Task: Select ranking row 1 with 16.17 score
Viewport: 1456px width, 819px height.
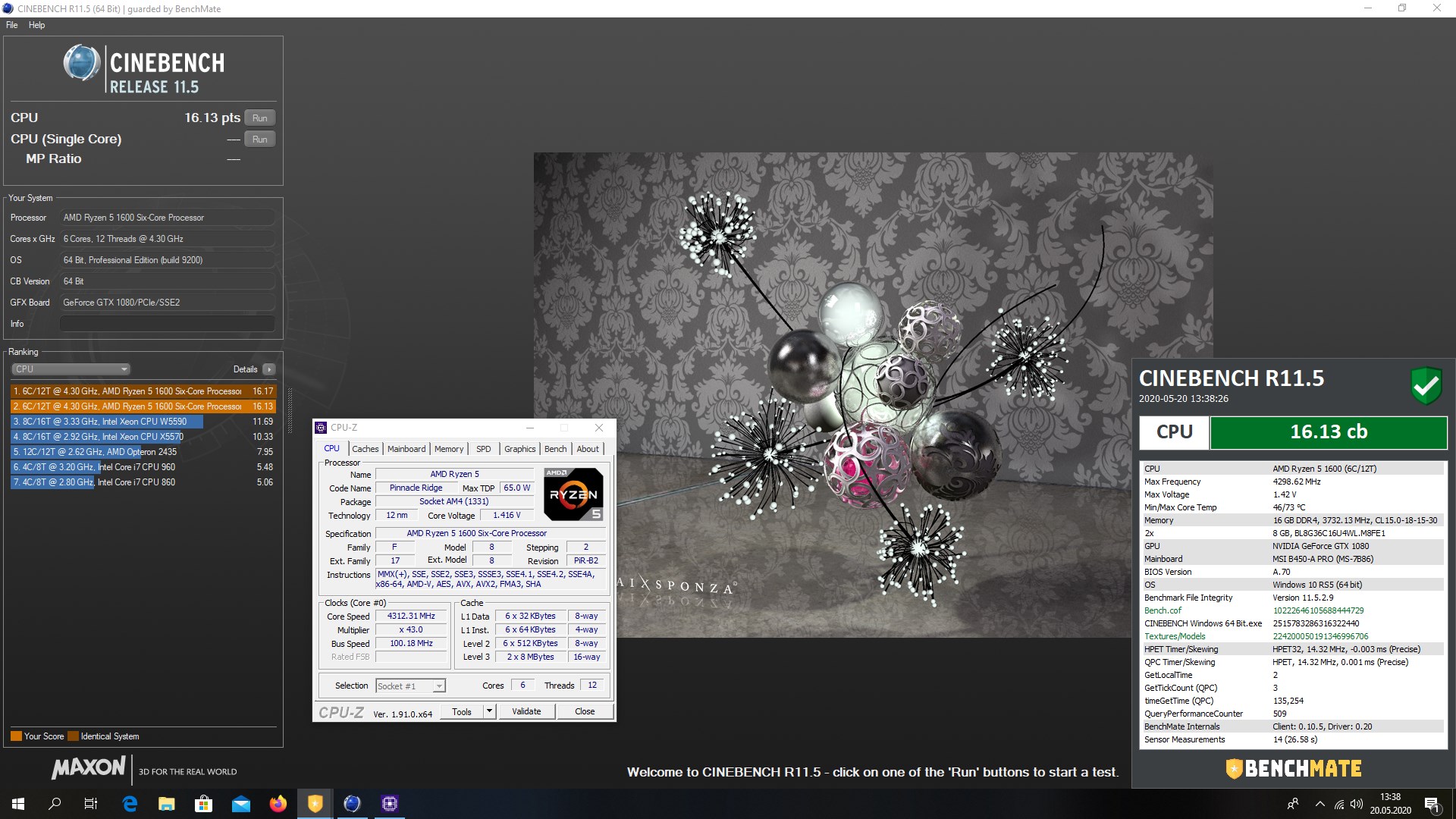Action: 143,391
